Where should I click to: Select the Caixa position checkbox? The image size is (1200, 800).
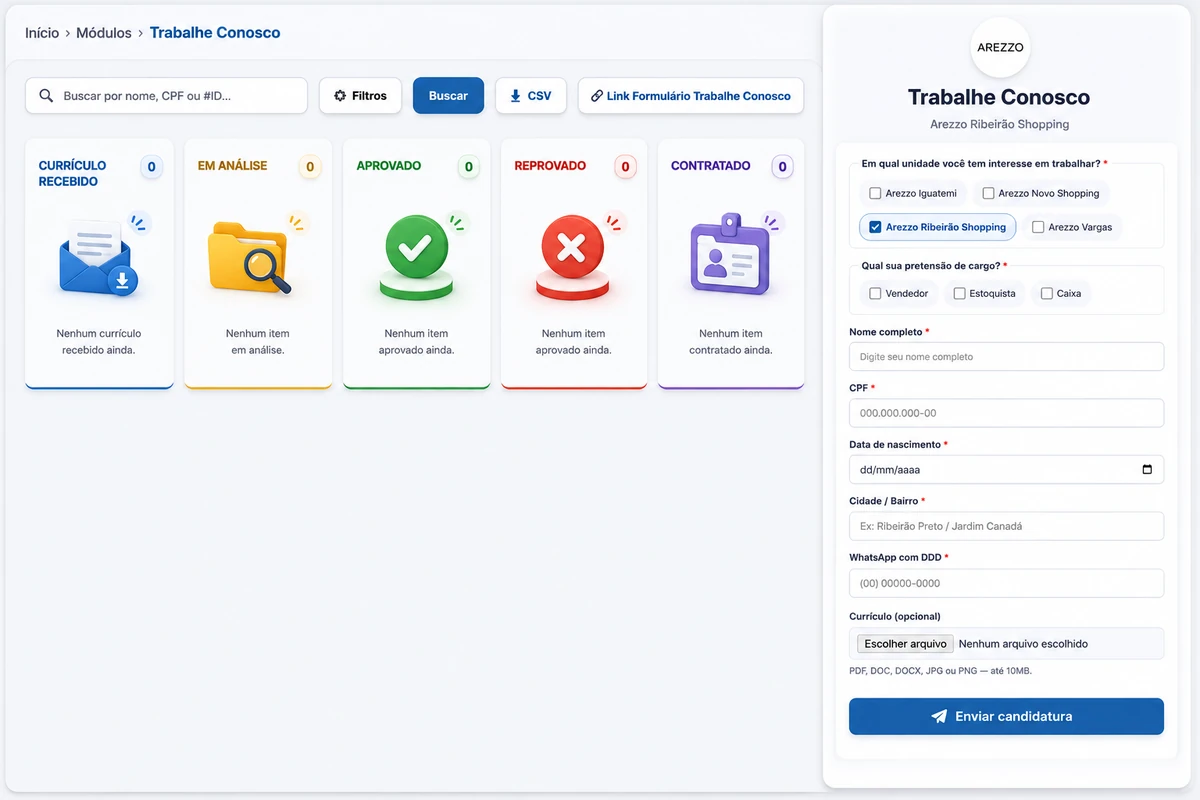click(1047, 294)
